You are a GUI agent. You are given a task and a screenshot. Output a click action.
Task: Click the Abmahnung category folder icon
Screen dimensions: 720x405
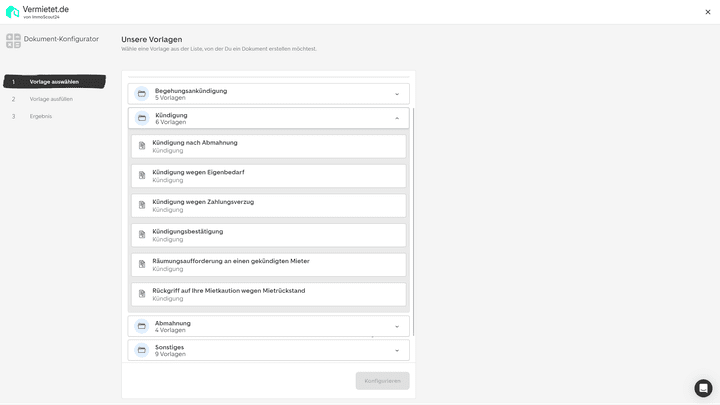142,326
